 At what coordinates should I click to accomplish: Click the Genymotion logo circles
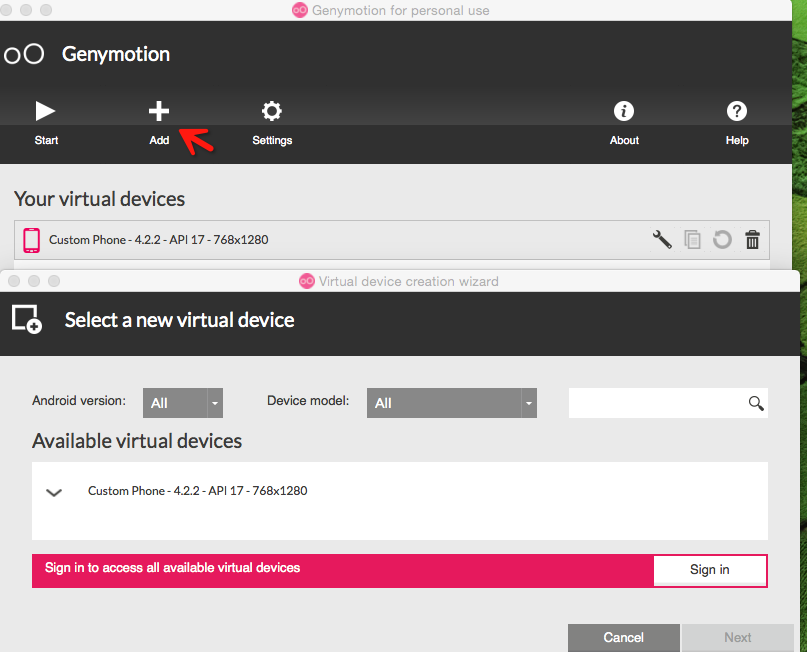click(24, 54)
